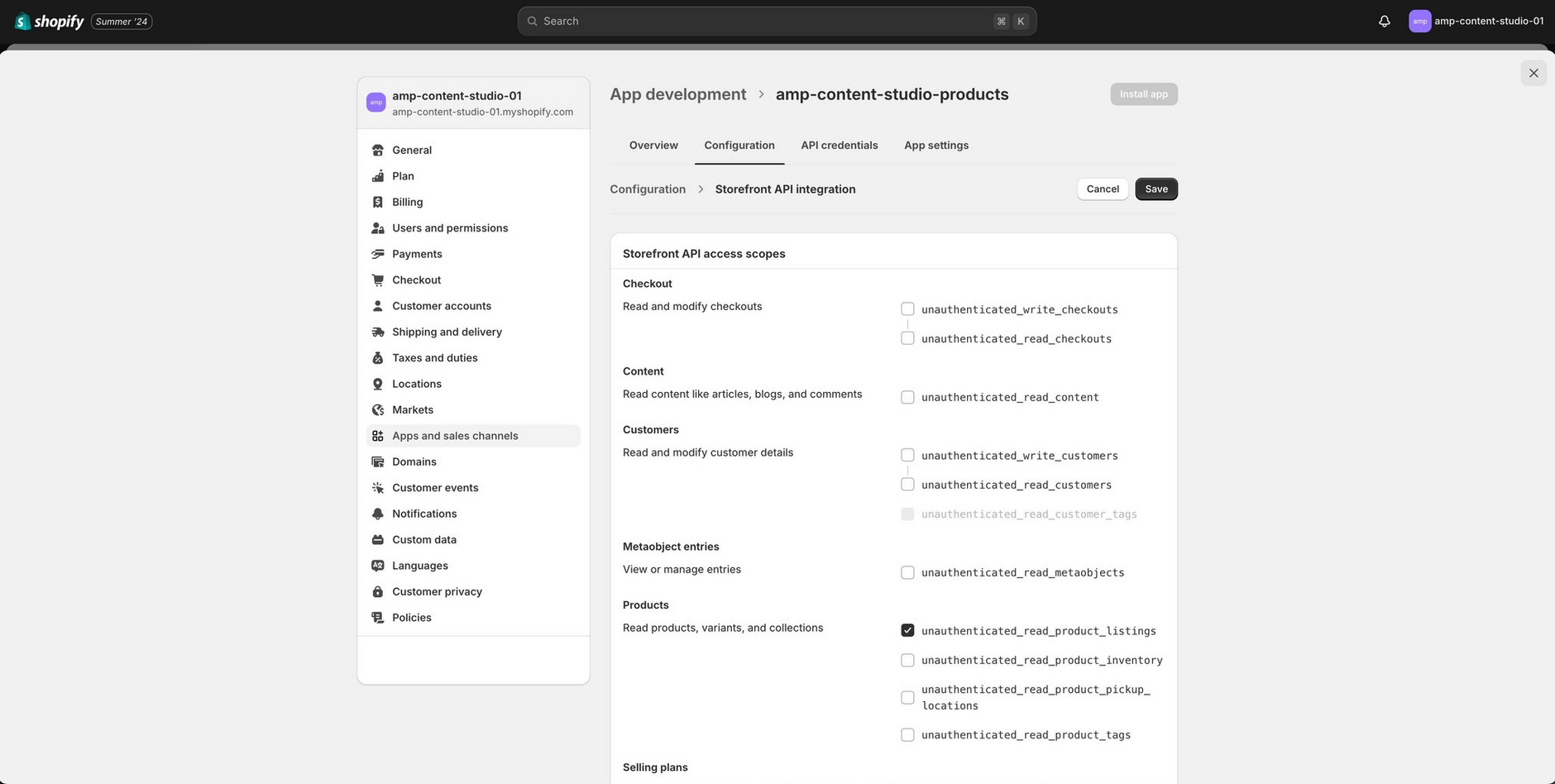Click the Domains icon
Image resolution: width=1555 pixels, height=784 pixels.
(378, 462)
